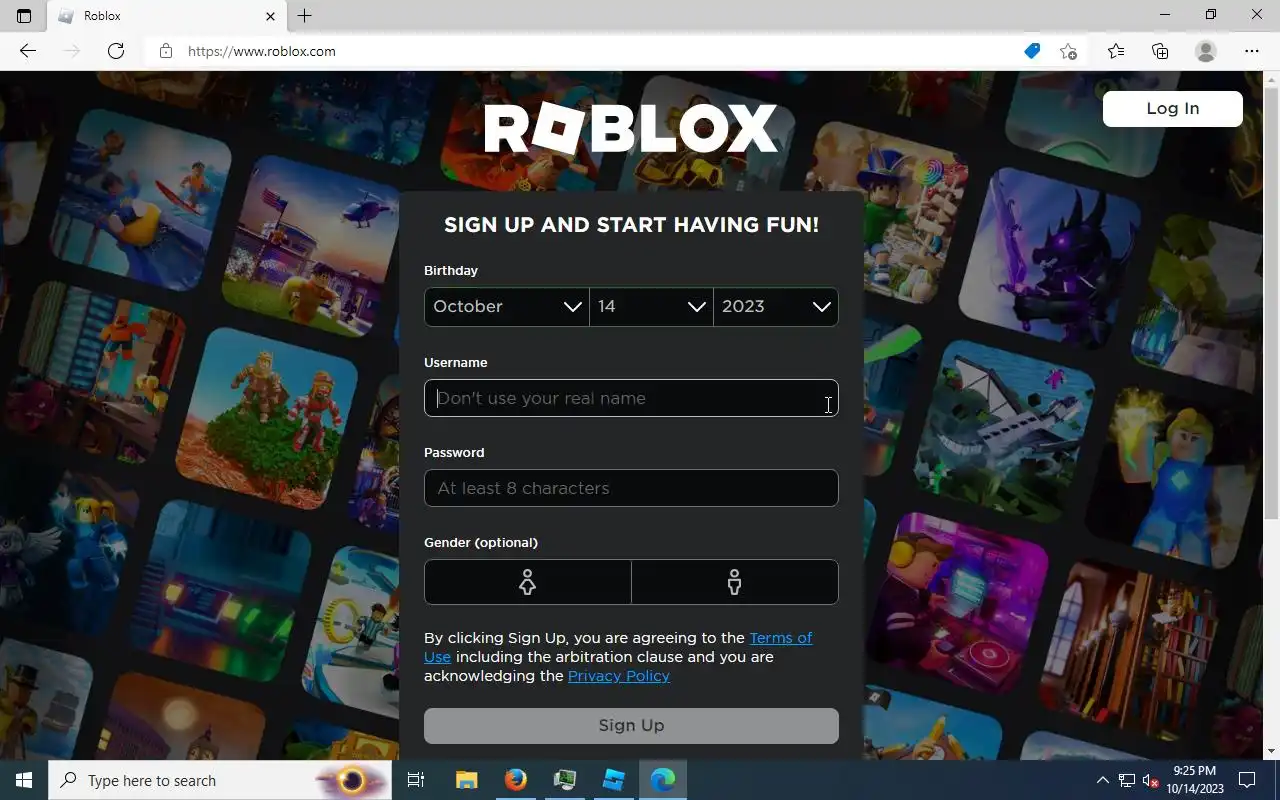Open the network status tray icon
1280x800 pixels.
[x=1127, y=780]
